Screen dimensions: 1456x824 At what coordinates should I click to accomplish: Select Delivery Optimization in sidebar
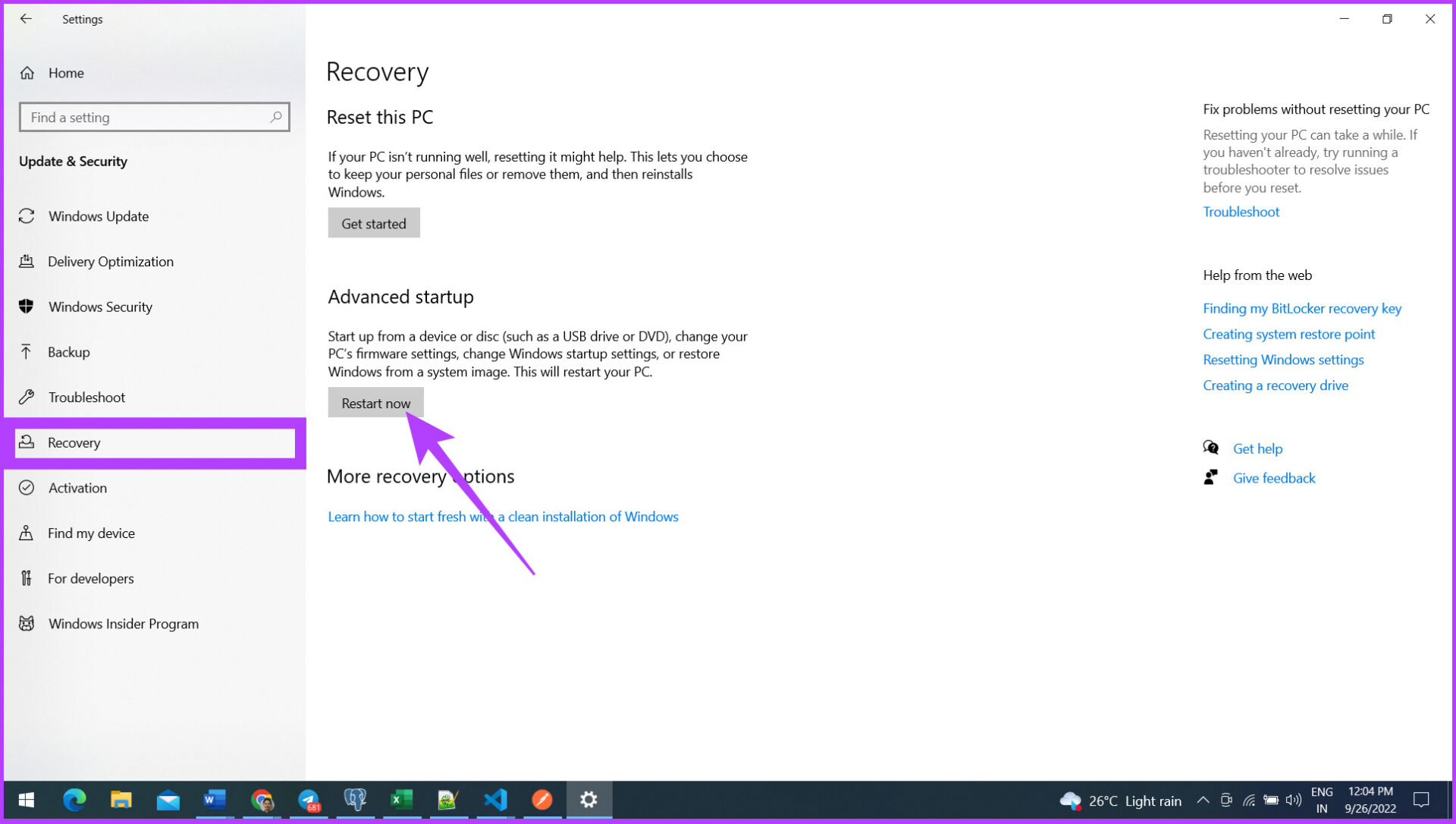(x=110, y=262)
